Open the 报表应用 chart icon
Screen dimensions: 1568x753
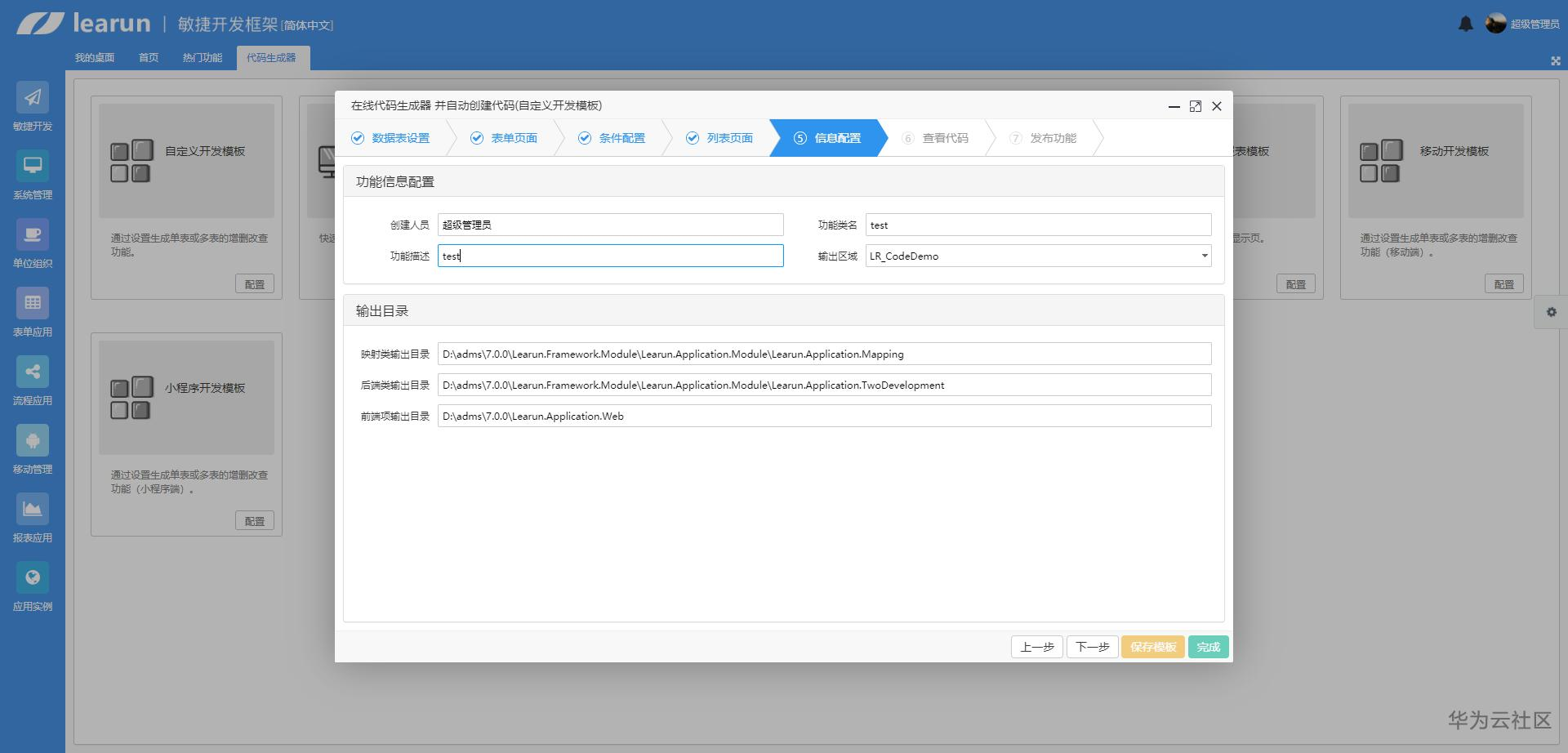click(33, 510)
